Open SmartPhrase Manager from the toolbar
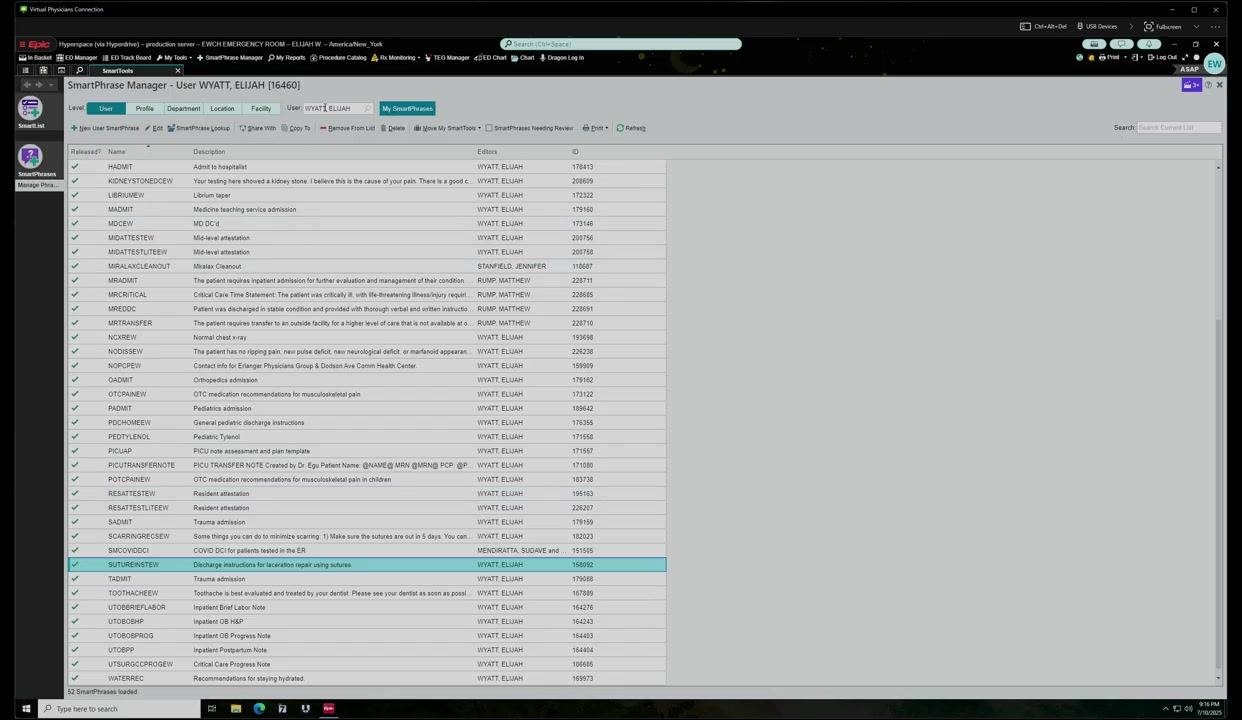The image size is (1242, 720). pos(229,58)
